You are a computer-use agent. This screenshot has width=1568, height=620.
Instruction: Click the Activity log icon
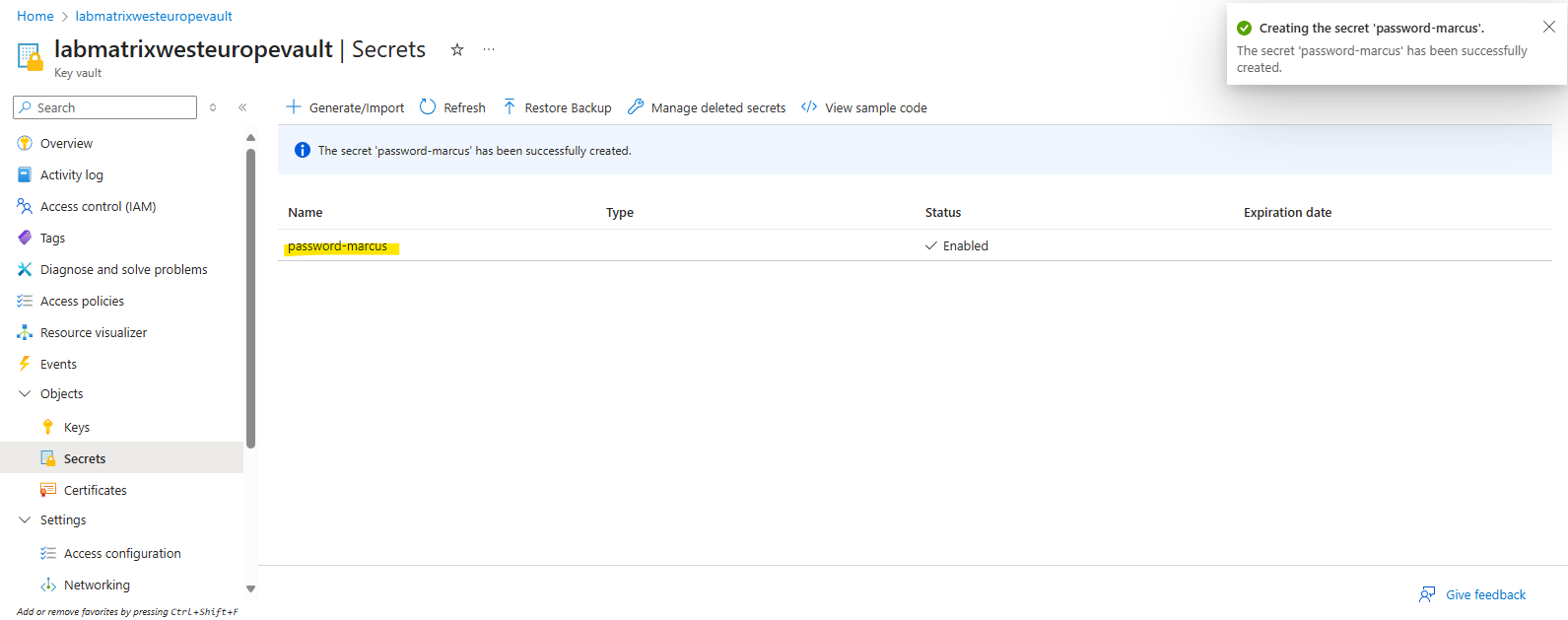coord(25,174)
